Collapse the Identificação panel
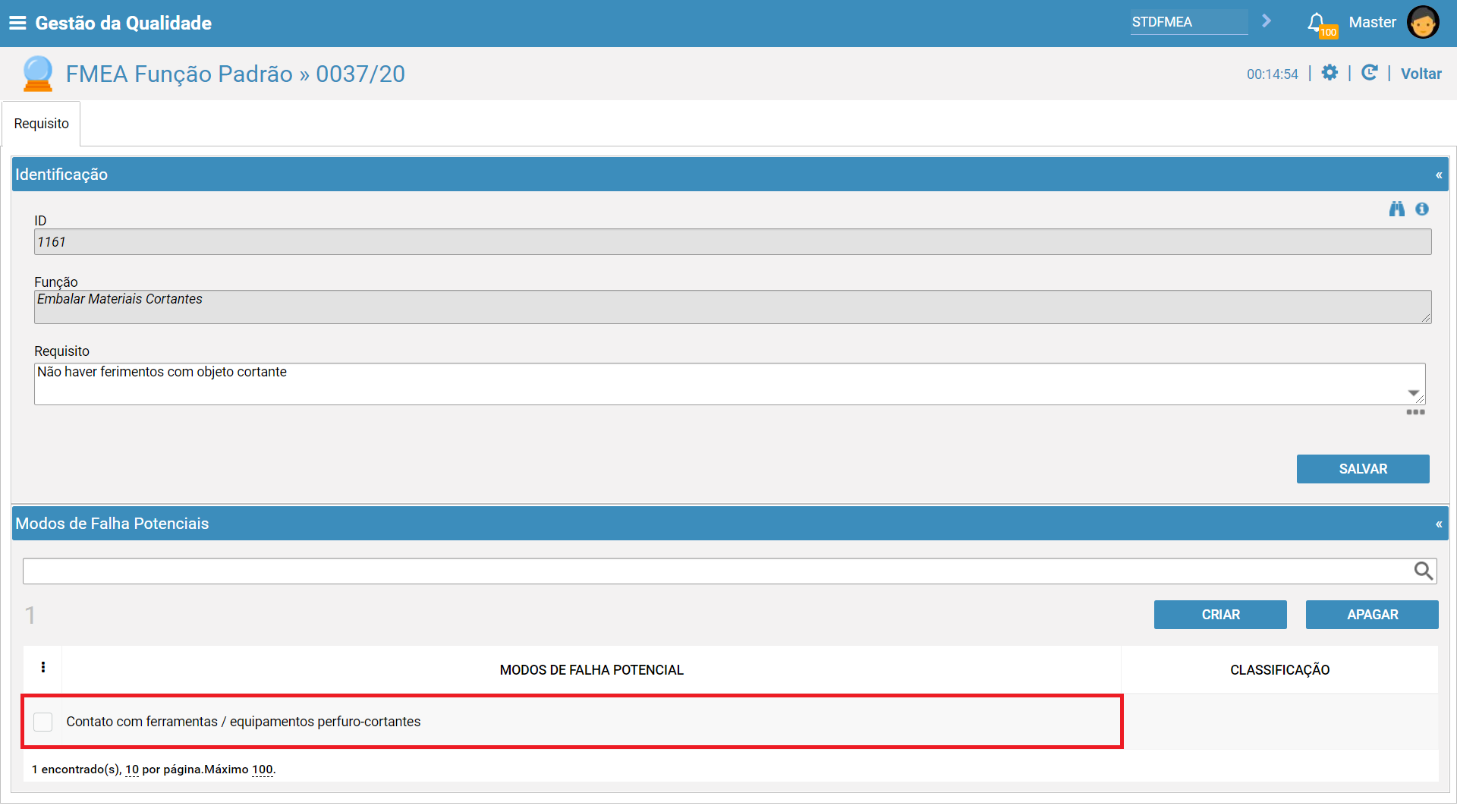Image resolution: width=1457 pixels, height=812 pixels. click(x=1439, y=175)
